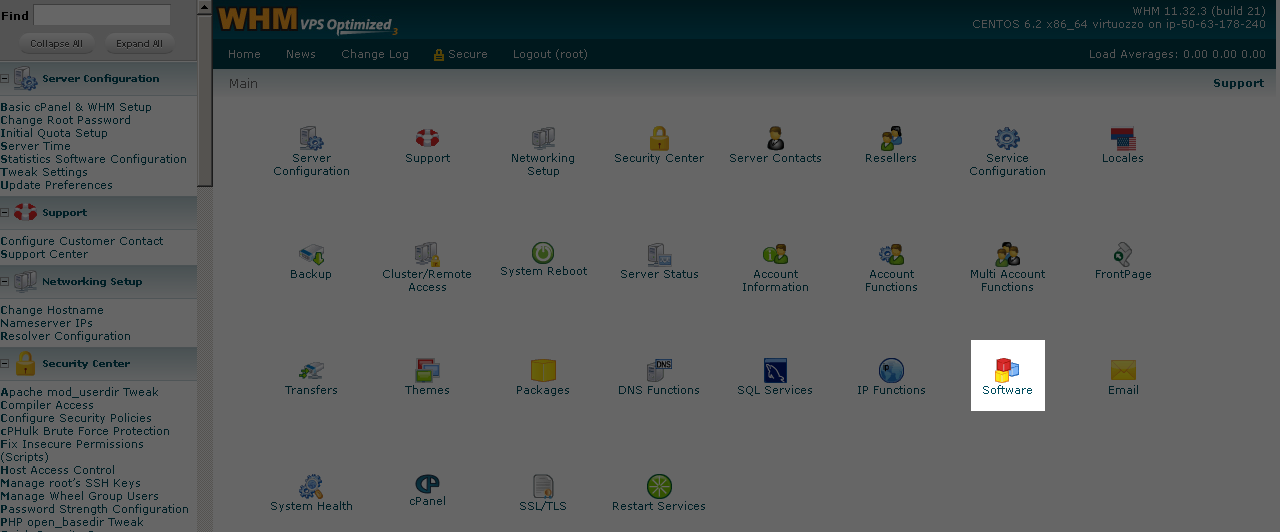
Task: Open the Cluster/Remote Access icon
Action: click(427, 254)
